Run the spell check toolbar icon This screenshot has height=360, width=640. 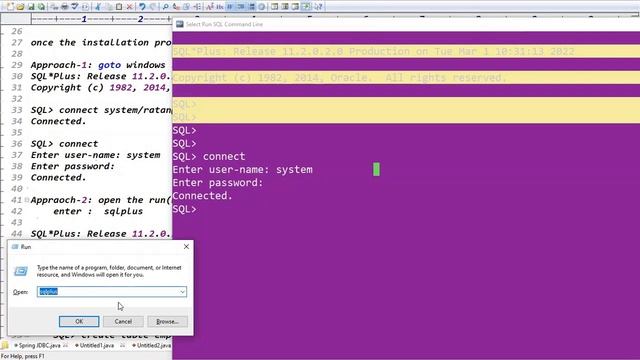(75, 7)
